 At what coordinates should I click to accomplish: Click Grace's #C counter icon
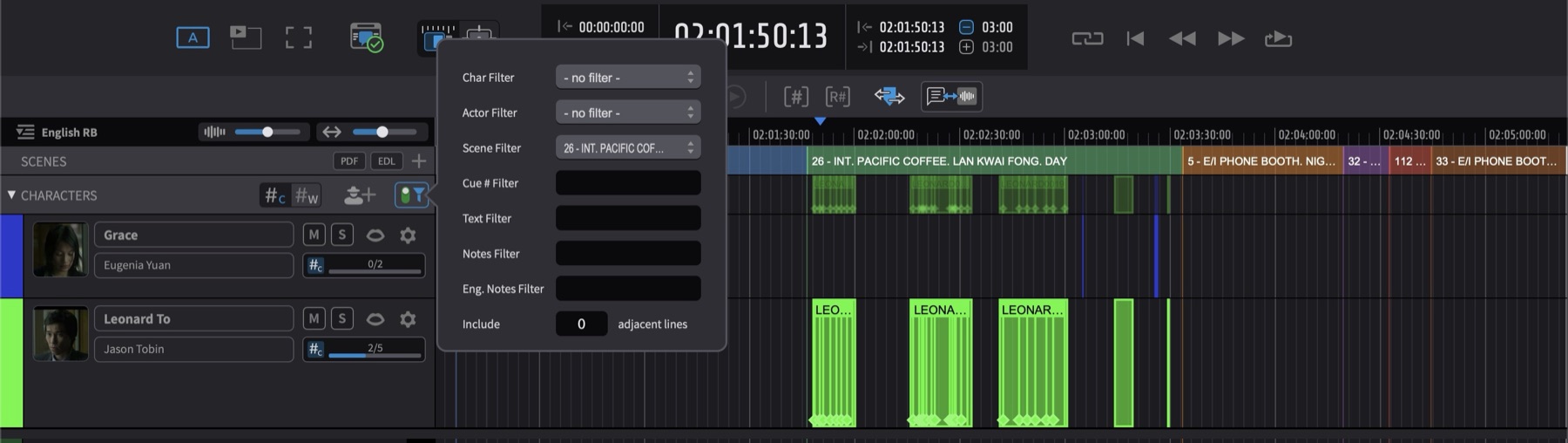click(x=315, y=265)
